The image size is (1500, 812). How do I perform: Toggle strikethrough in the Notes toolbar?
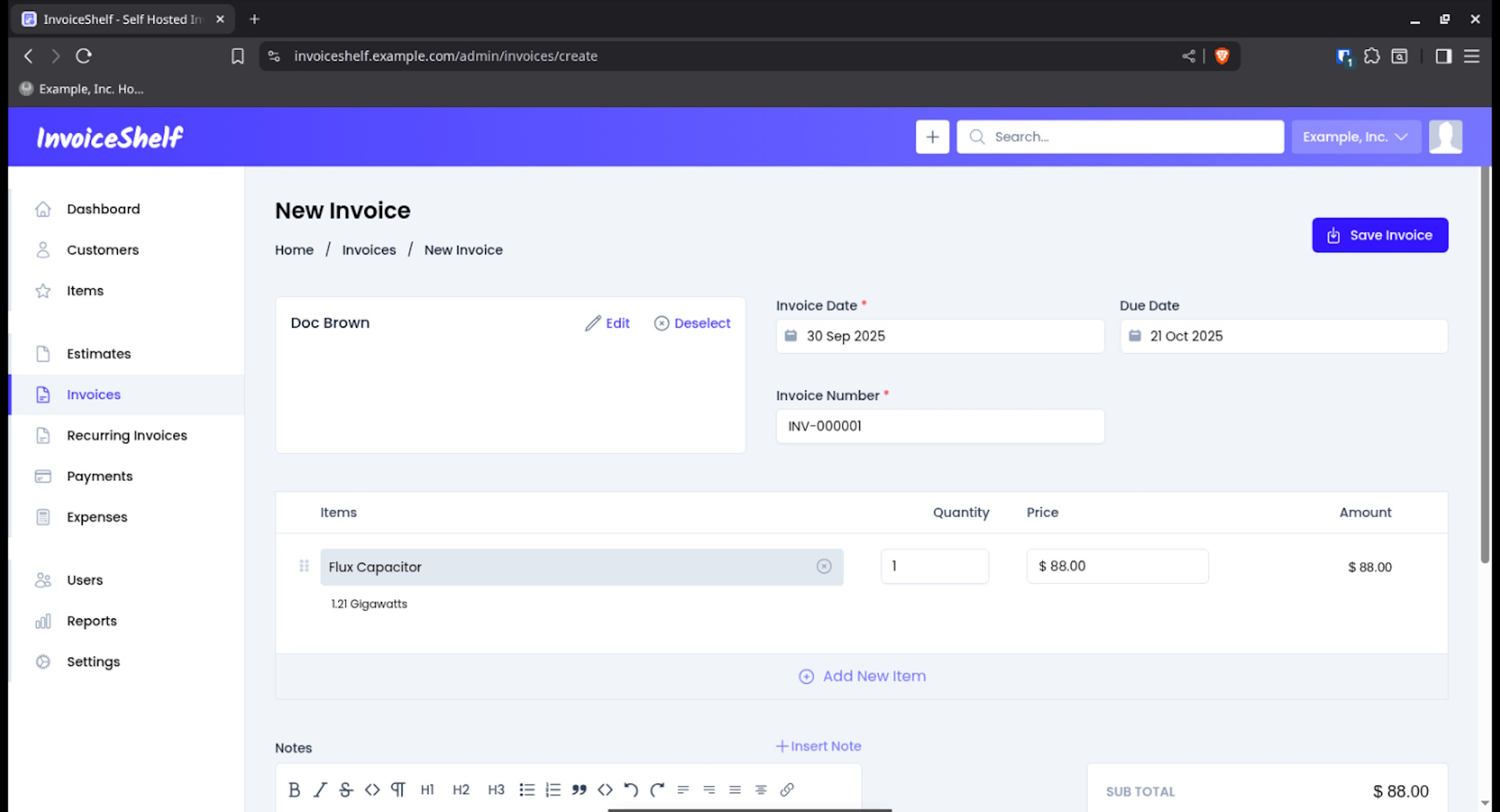point(346,789)
